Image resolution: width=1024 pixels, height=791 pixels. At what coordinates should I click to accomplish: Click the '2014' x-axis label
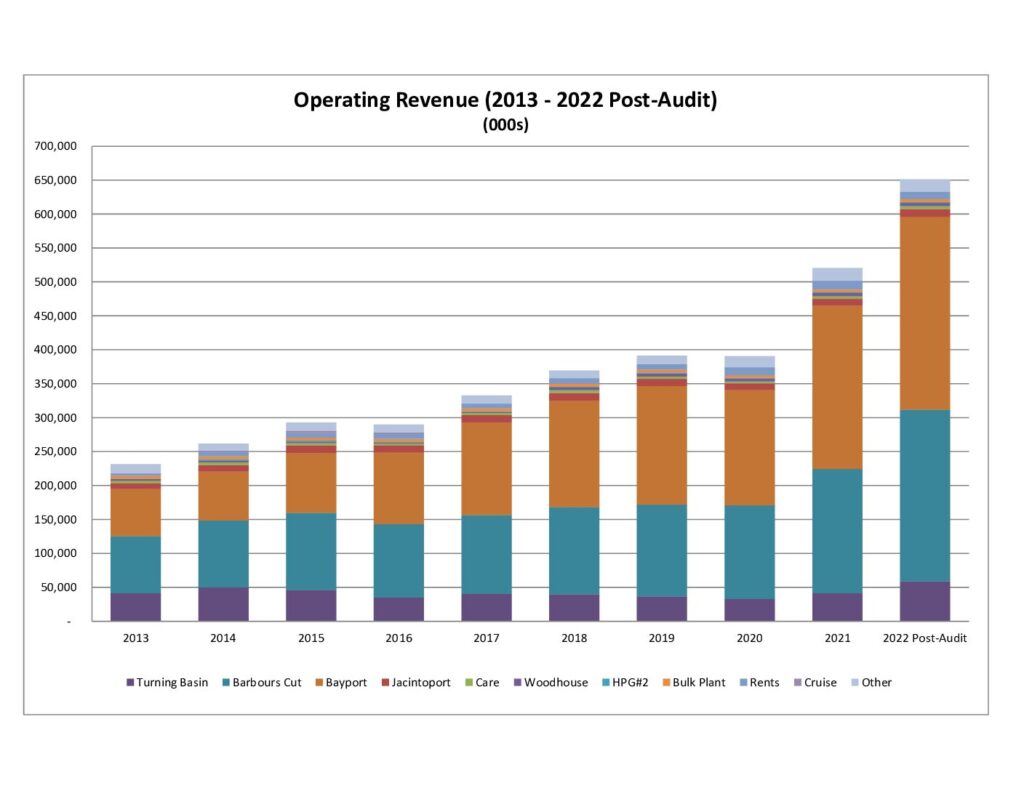[223, 638]
